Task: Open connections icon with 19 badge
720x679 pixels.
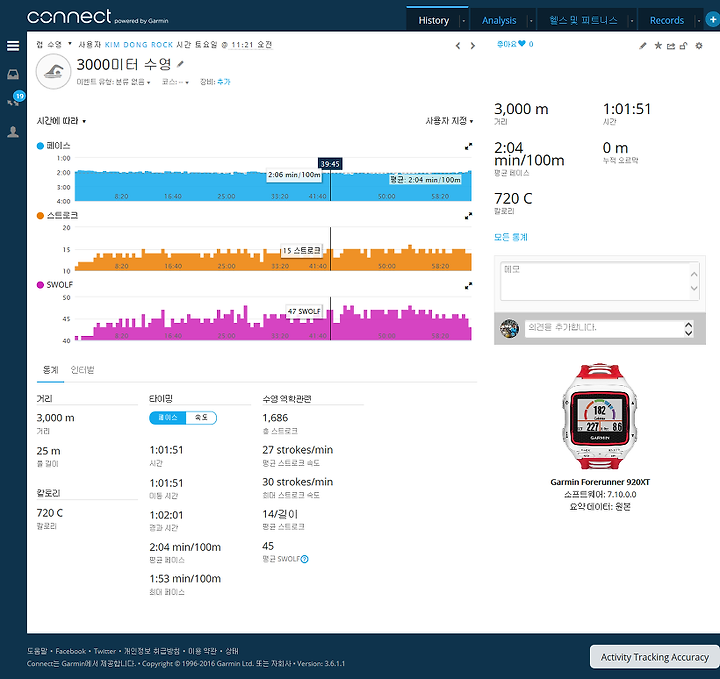Action: click(14, 100)
